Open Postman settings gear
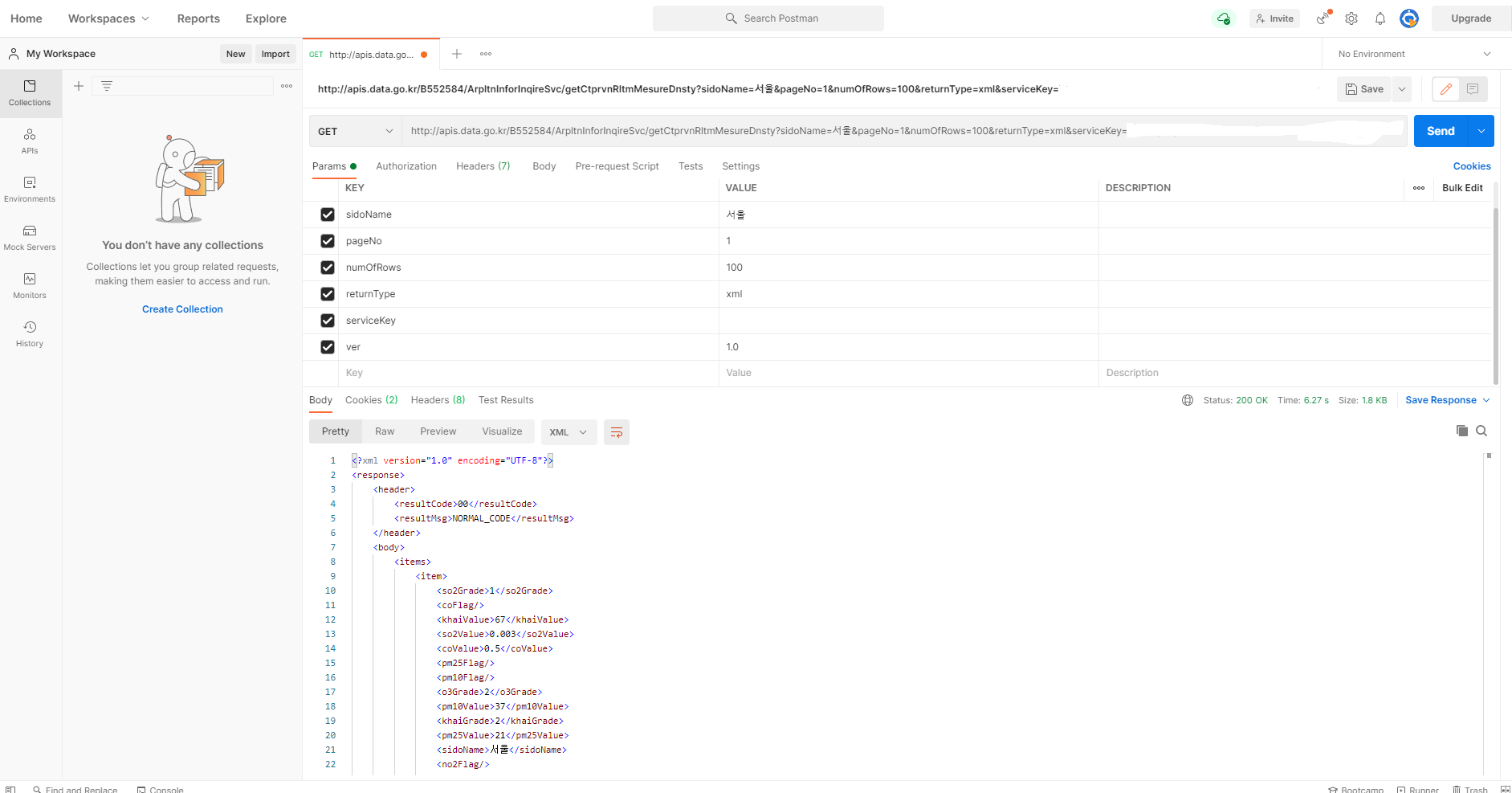Image resolution: width=1512 pixels, height=793 pixels. (x=1351, y=18)
